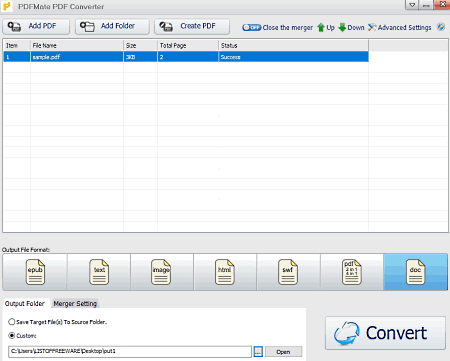Open the title bar dropdown arrow menu
This screenshot has width=450, height=361.
point(412,5)
